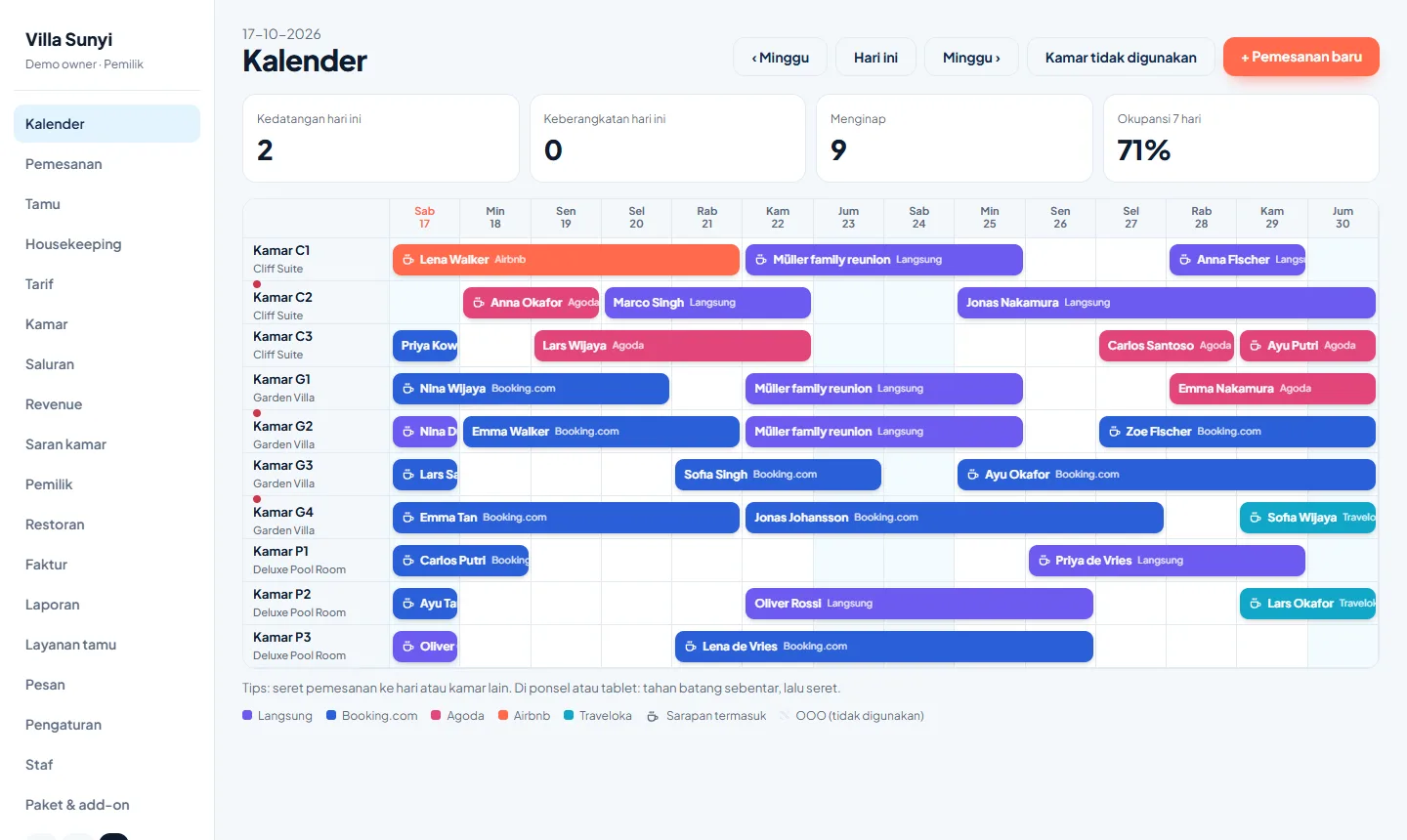
Task: Open Pemesanan in the sidebar
Action: tap(107, 164)
